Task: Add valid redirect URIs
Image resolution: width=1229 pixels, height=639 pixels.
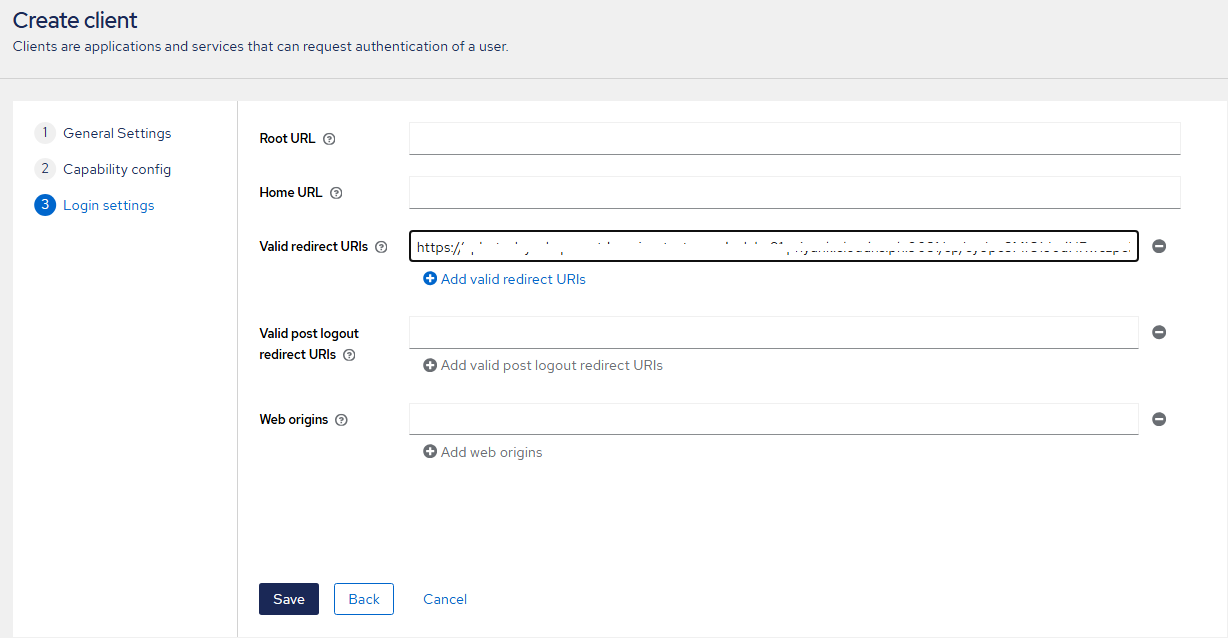Action: 505,279
